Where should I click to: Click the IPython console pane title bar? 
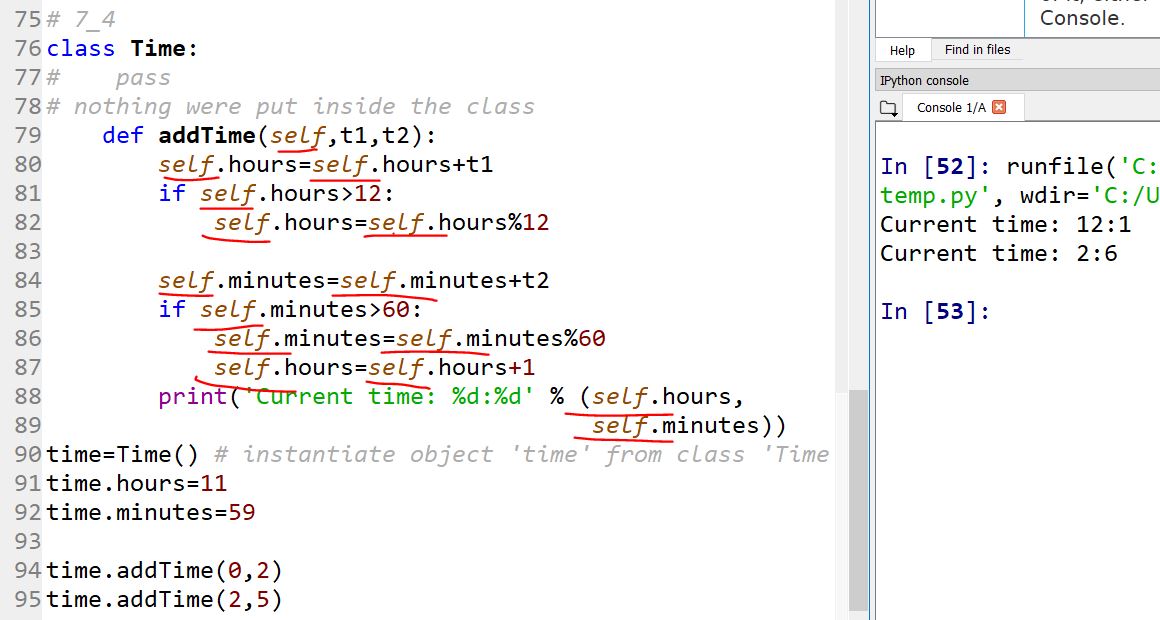click(x=1015, y=80)
